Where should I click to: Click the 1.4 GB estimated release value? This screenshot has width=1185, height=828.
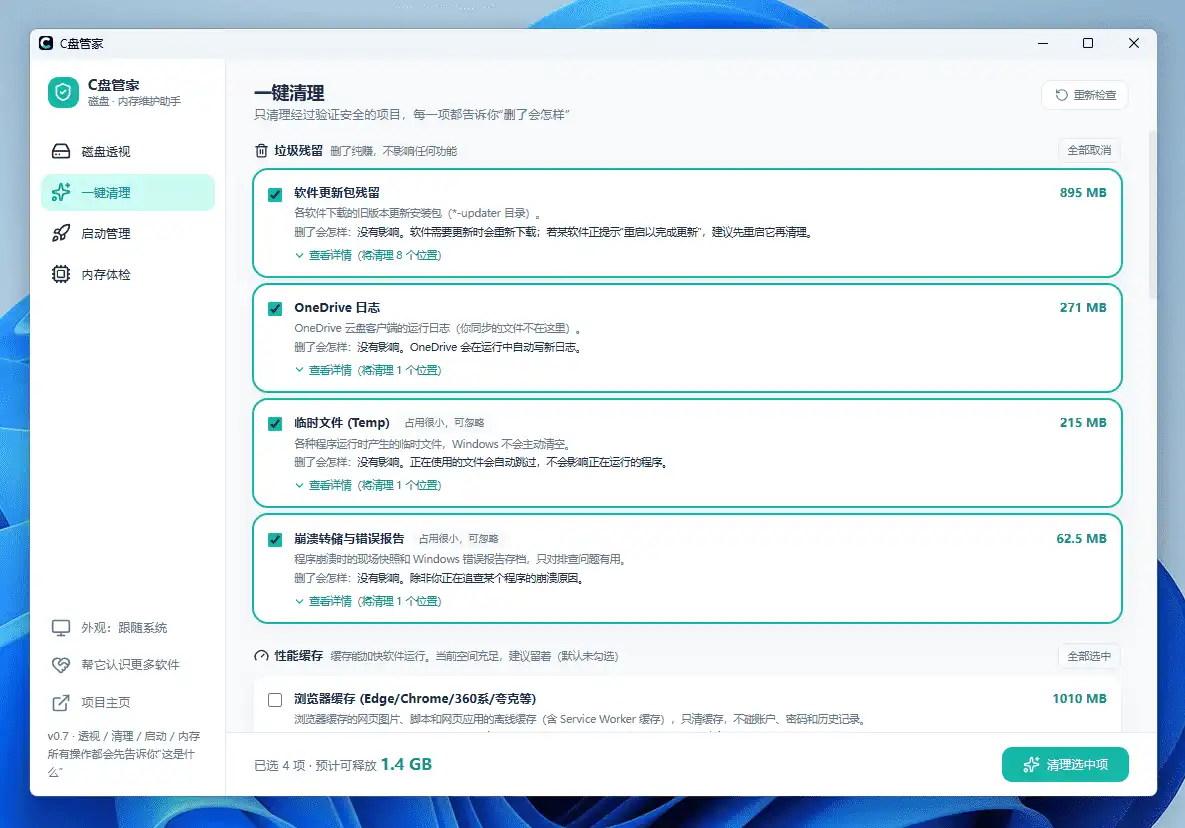(406, 765)
